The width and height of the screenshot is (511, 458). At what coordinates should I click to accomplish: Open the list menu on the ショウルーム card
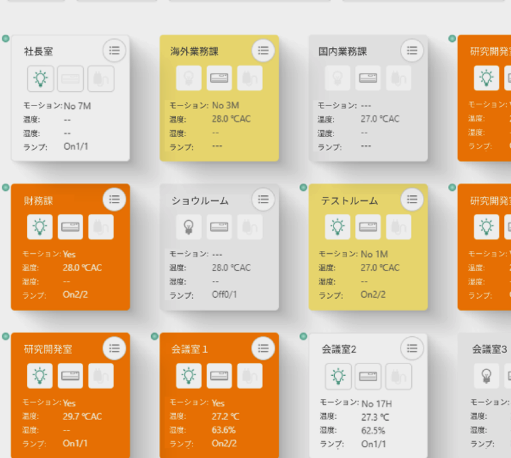263,199
